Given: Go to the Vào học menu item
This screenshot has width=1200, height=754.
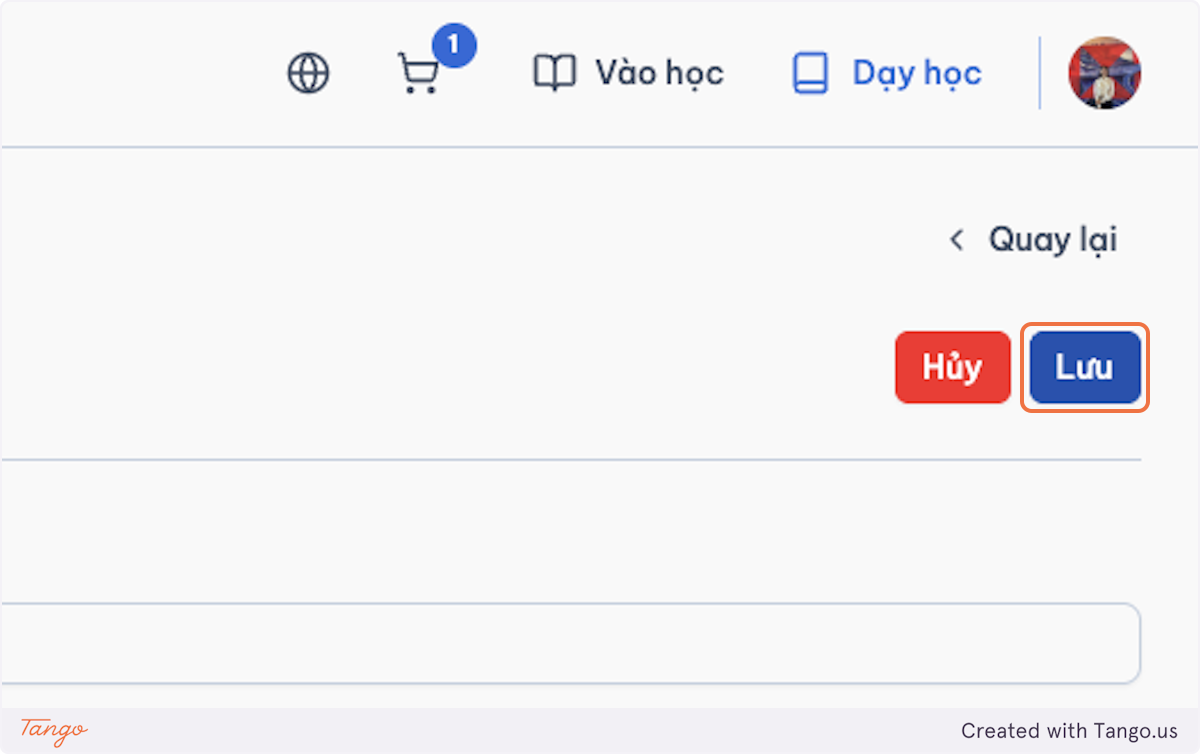Looking at the screenshot, I should point(628,73).
